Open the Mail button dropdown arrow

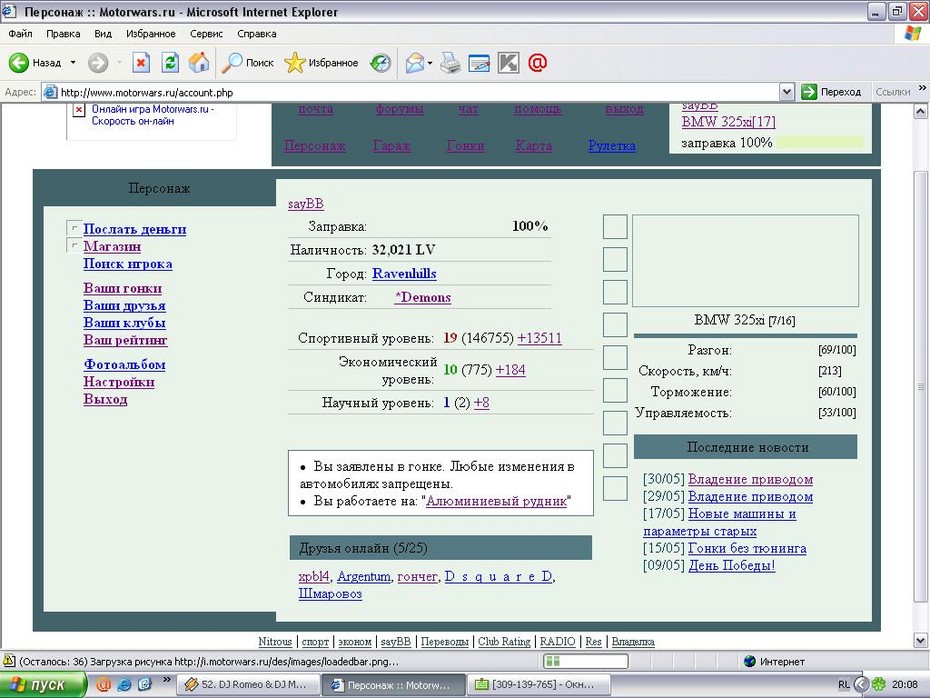pos(430,62)
